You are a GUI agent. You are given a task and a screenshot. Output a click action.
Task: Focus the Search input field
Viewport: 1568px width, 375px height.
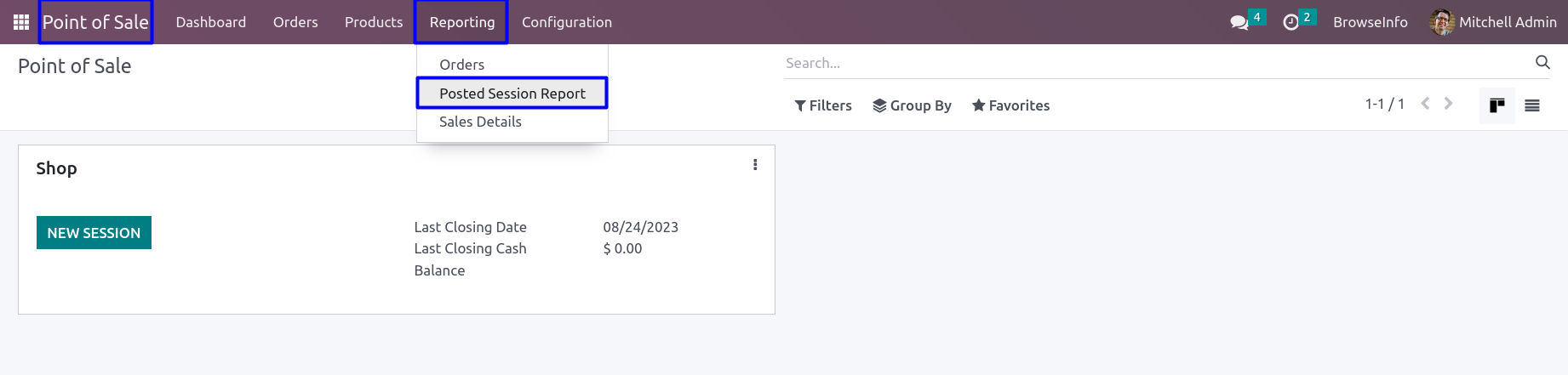pos(1149,63)
